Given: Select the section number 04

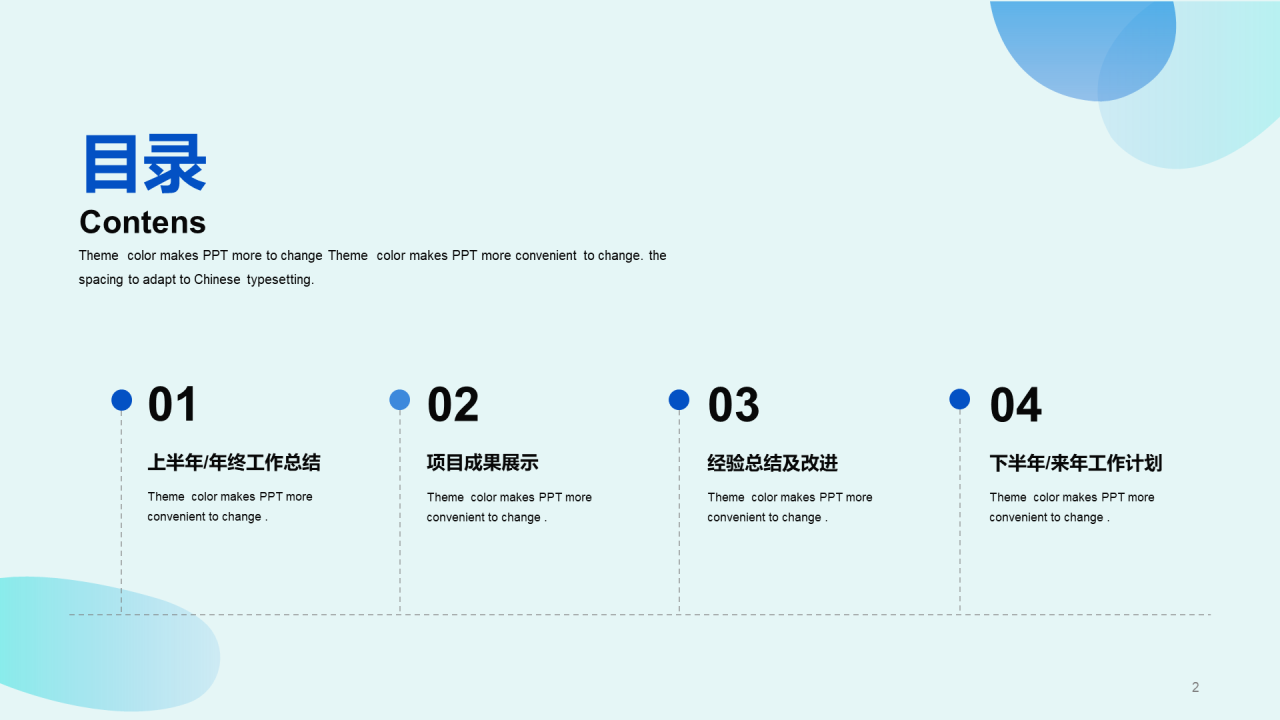Looking at the screenshot, I should coord(1015,405).
